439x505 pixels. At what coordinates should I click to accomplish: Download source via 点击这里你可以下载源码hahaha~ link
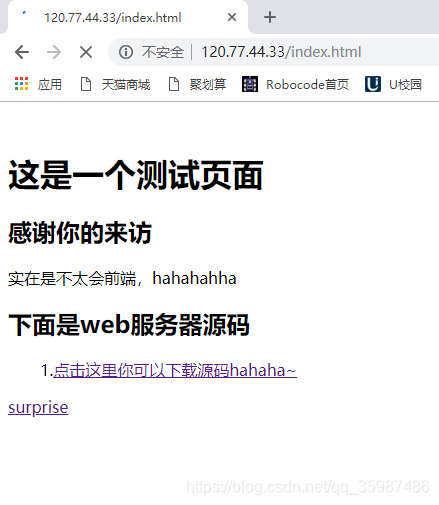tap(175, 370)
